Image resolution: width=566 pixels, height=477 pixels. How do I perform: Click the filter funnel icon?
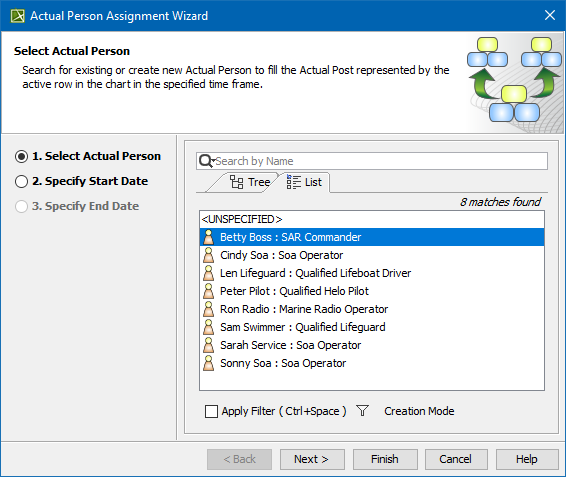pos(362,411)
